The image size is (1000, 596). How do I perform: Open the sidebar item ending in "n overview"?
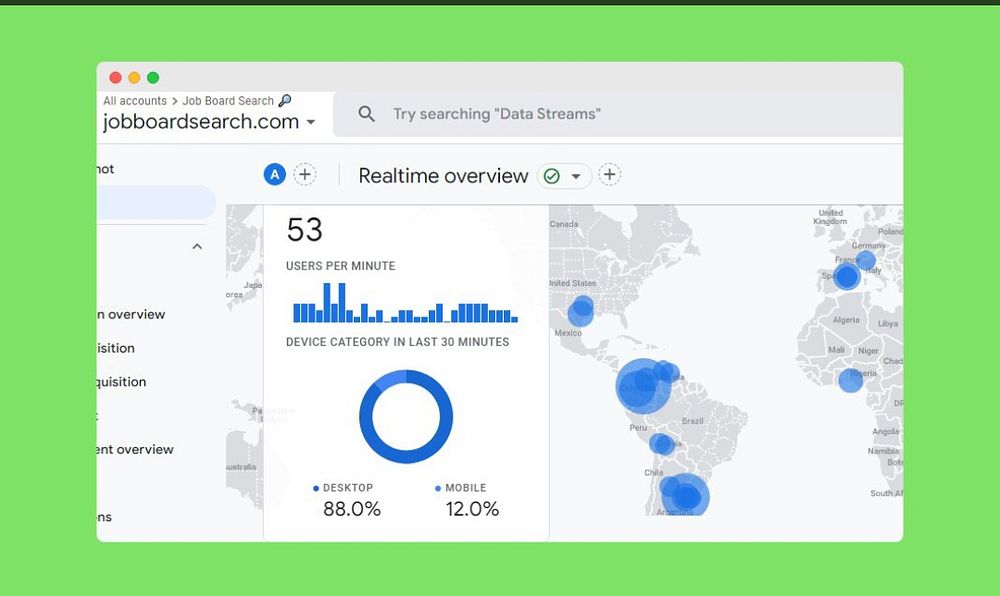131,314
